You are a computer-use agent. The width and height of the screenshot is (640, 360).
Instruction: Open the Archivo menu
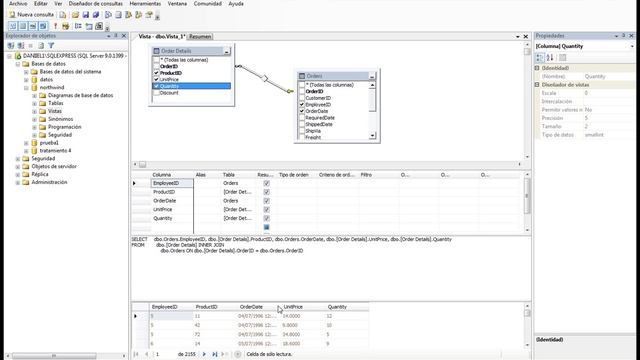pos(18,4)
